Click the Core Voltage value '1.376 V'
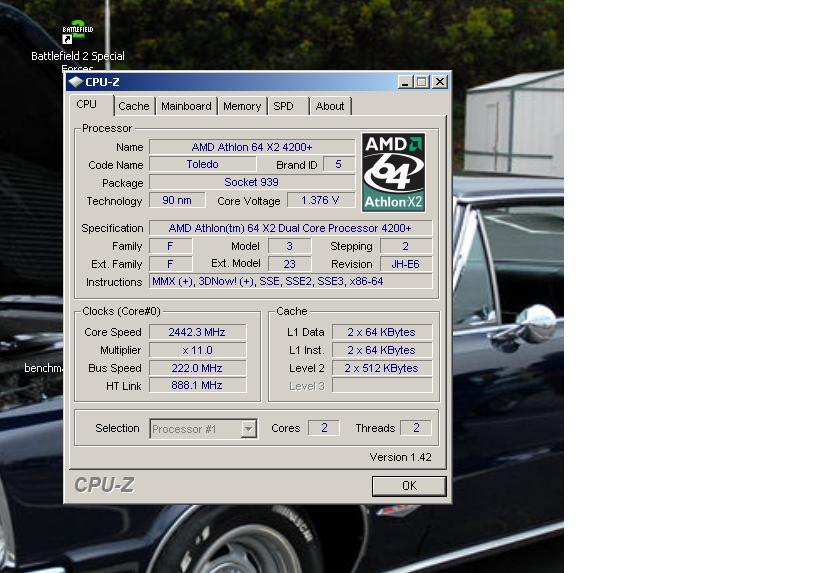The width and height of the screenshot is (840, 573). [321, 200]
